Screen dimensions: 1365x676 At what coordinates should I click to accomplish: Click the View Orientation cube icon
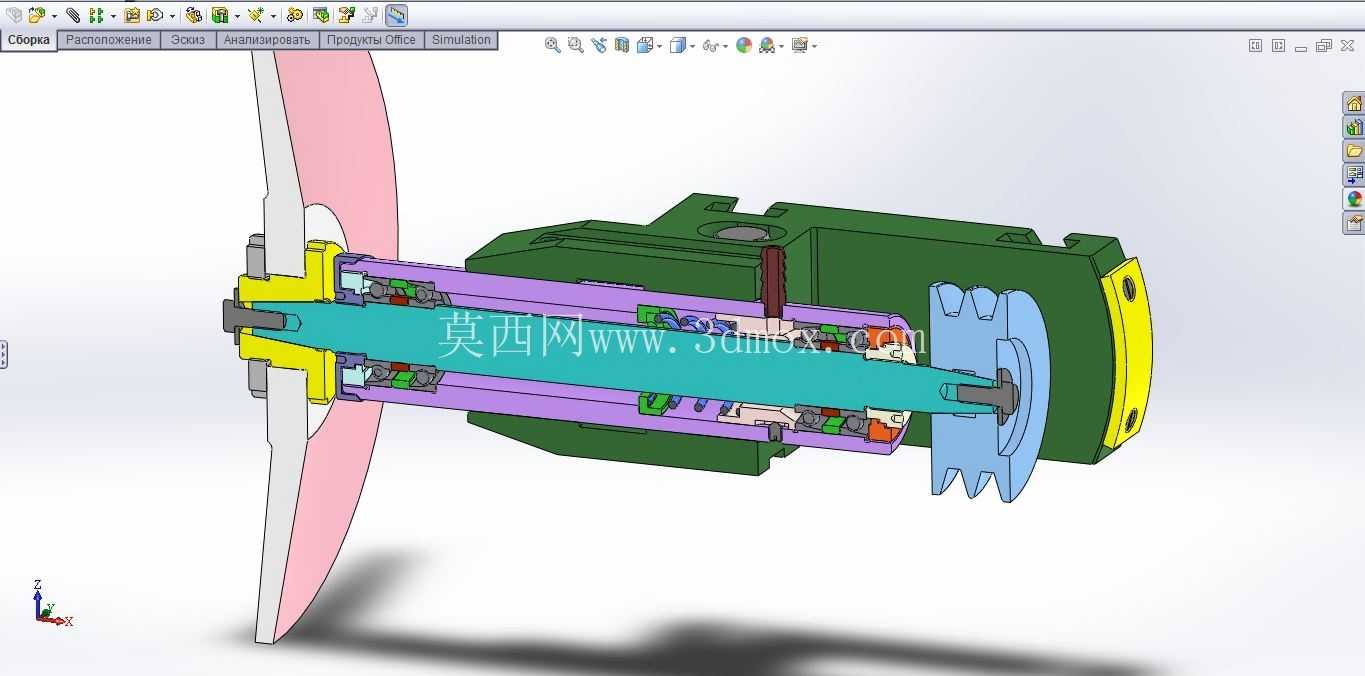pos(645,45)
